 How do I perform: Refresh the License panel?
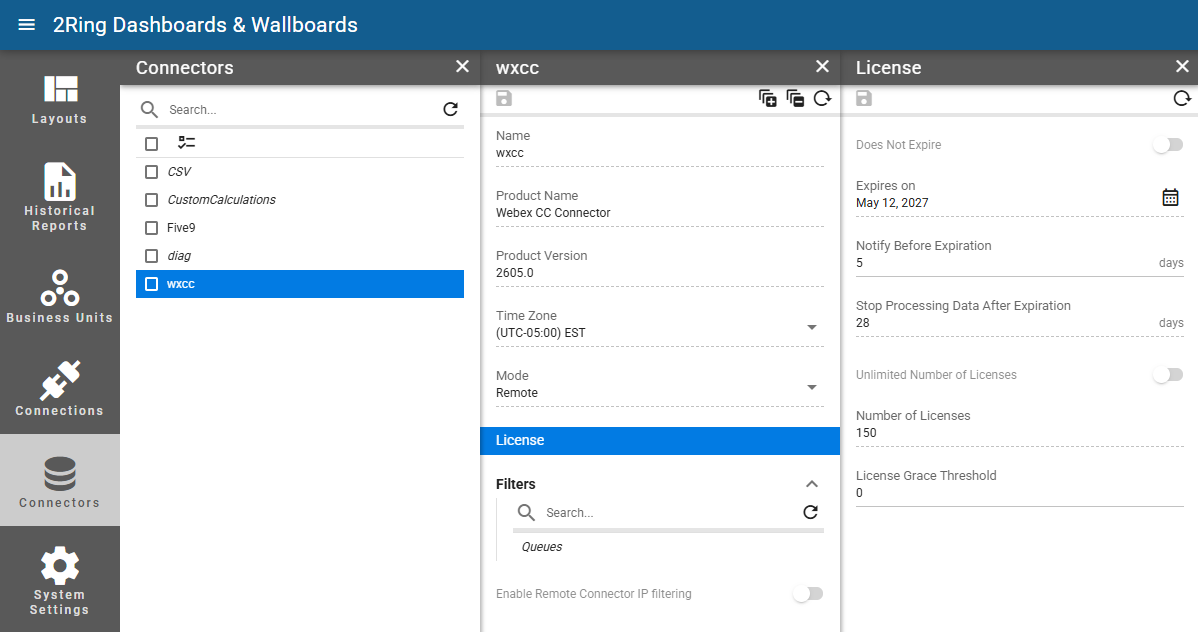[1182, 98]
